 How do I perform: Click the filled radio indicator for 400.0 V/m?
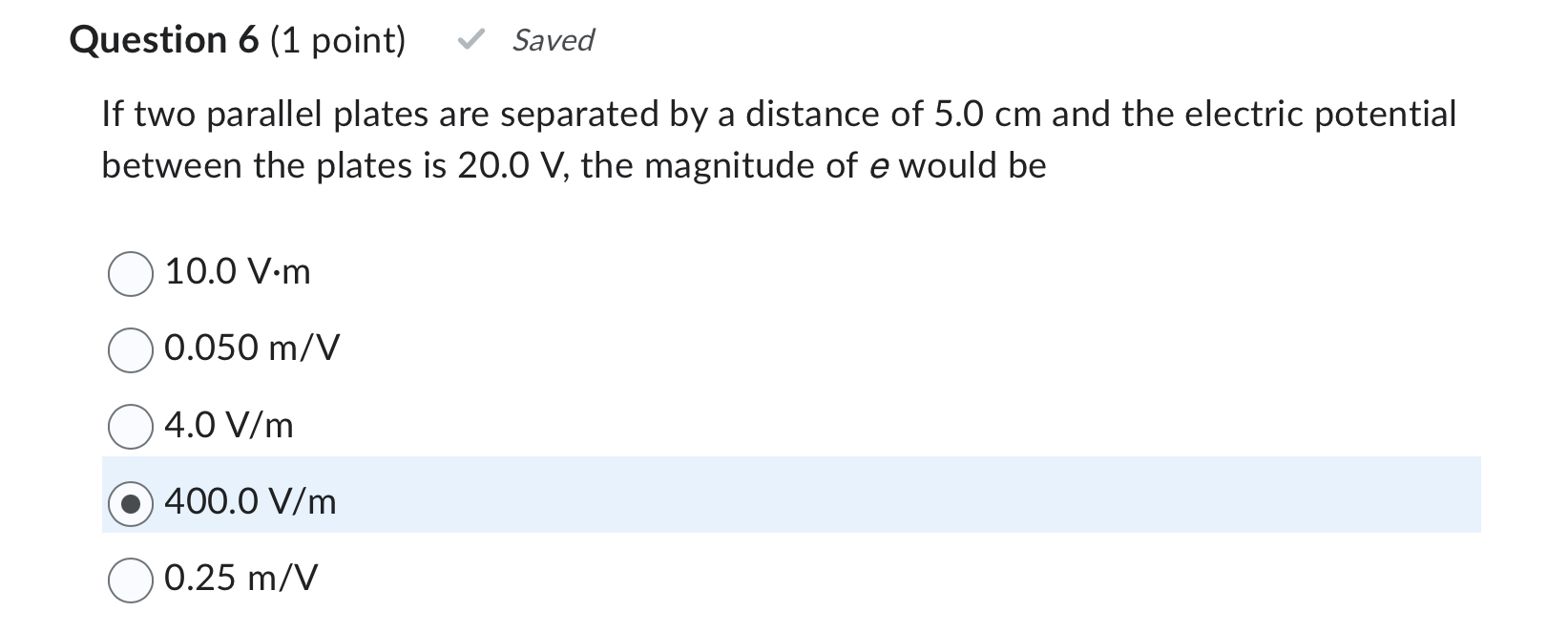(130, 502)
